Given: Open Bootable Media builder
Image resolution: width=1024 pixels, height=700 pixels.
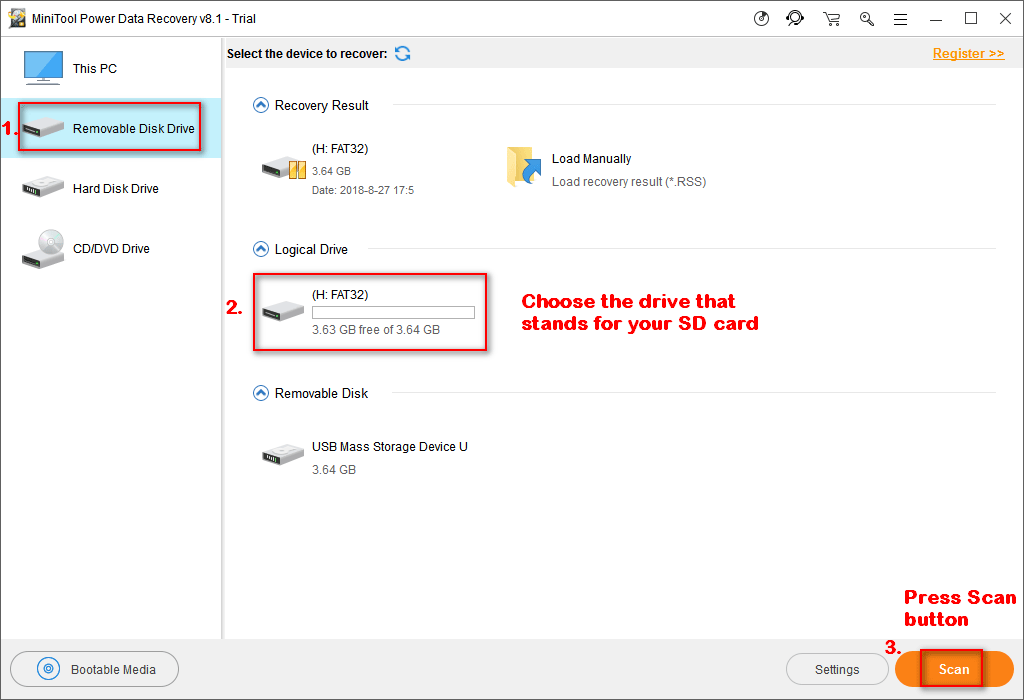Looking at the screenshot, I should coord(95,669).
